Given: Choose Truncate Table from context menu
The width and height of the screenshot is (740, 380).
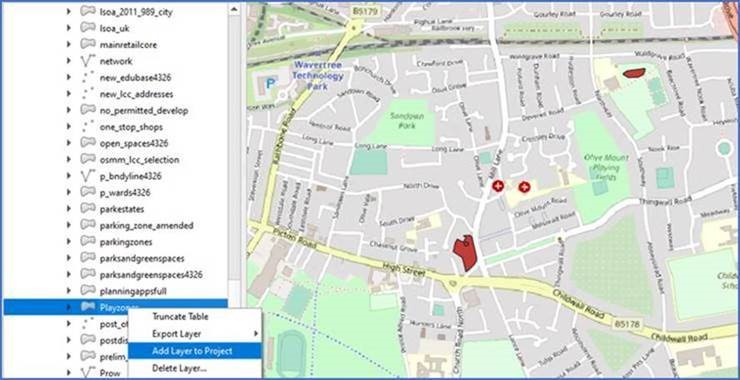Looking at the screenshot, I should tap(194, 317).
